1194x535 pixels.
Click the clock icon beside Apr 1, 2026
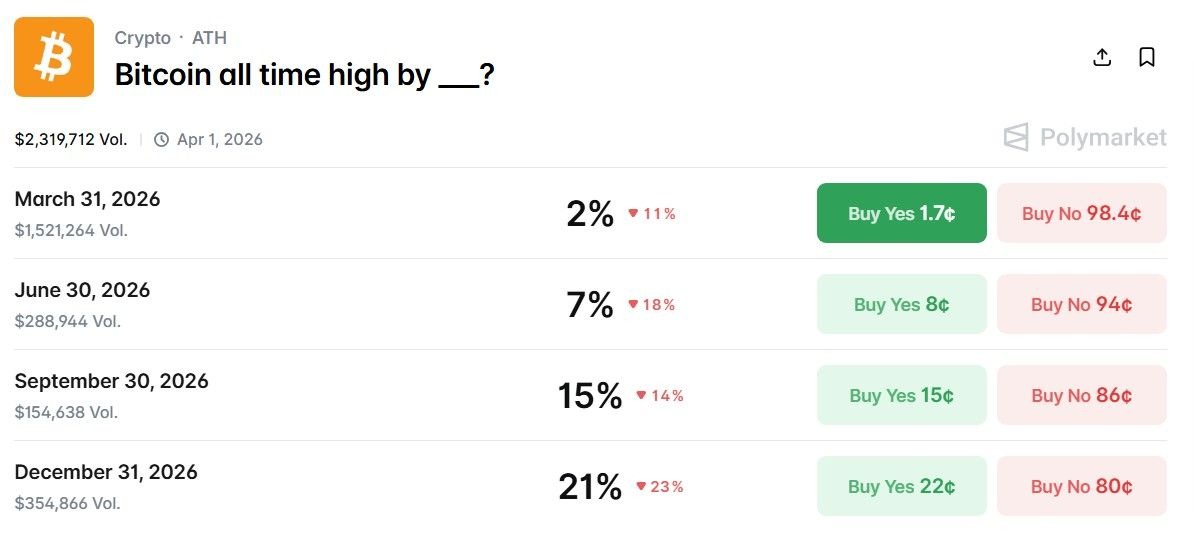[162, 140]
